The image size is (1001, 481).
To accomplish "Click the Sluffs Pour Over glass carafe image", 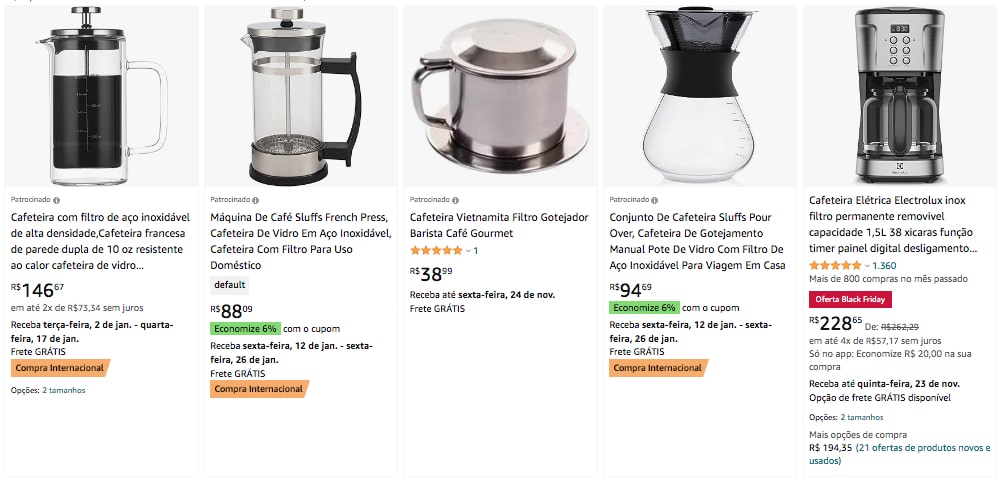I will [700, 96].
